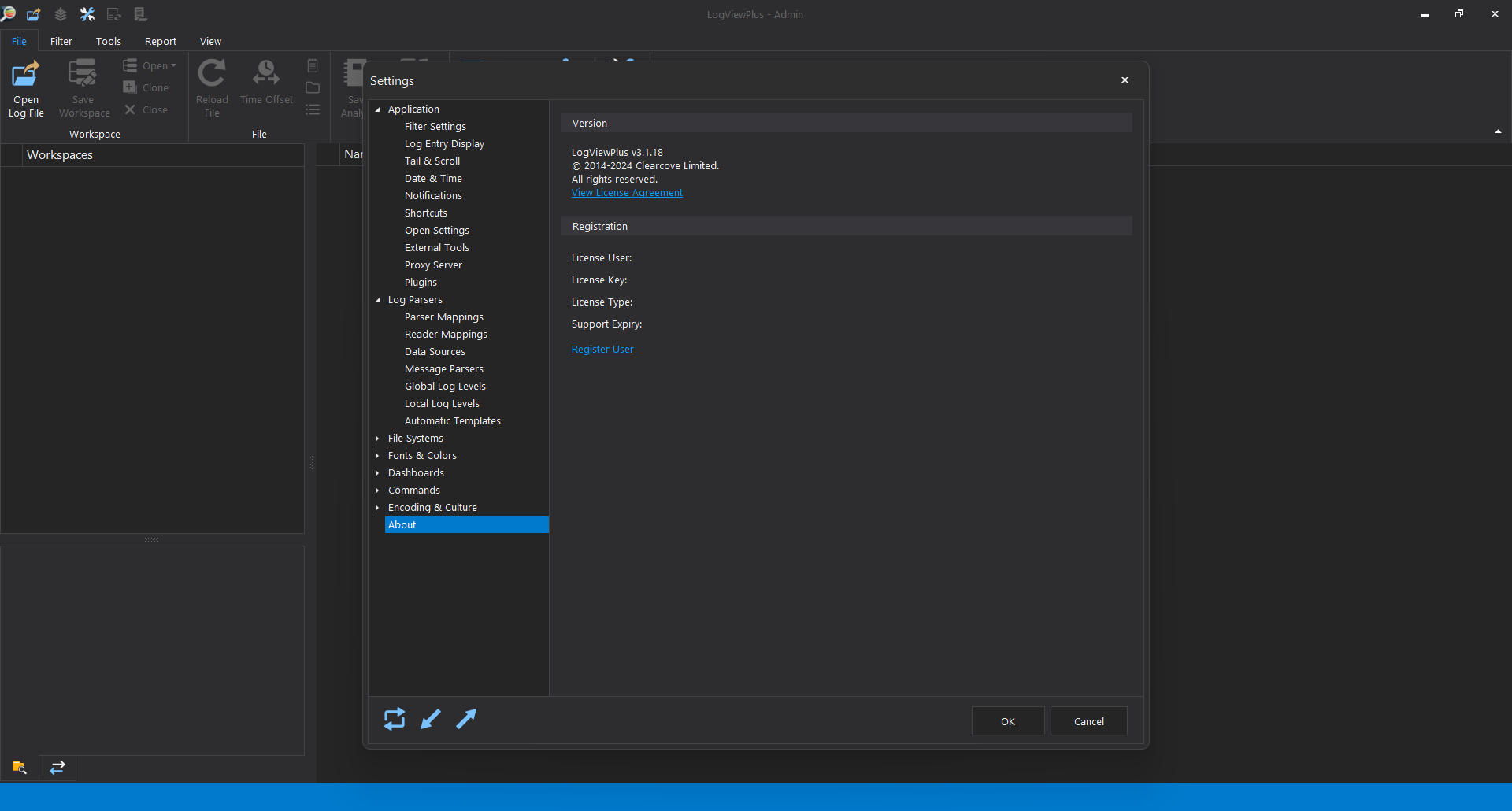
Task: Click the layers stack icon in title bar
Action: click(61, 14)
